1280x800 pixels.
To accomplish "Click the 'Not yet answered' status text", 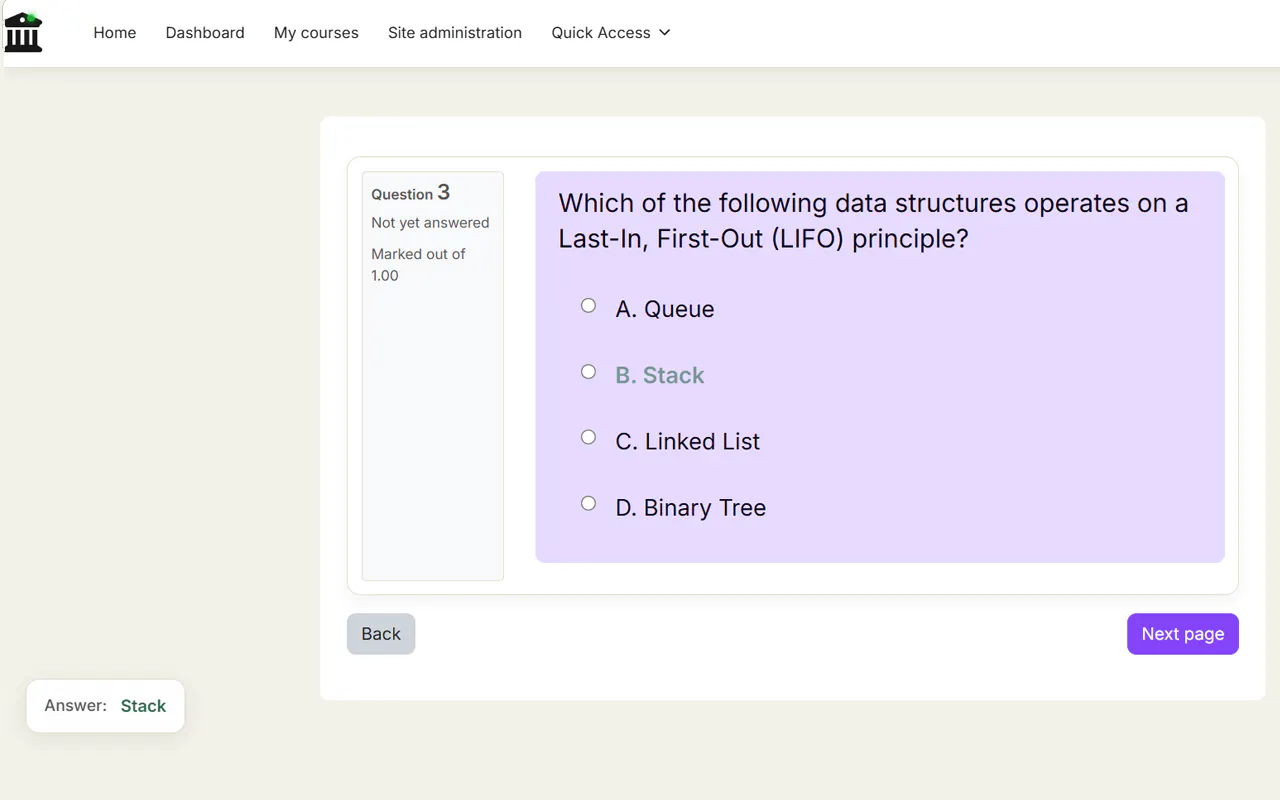I will click(x=430, y=223).
